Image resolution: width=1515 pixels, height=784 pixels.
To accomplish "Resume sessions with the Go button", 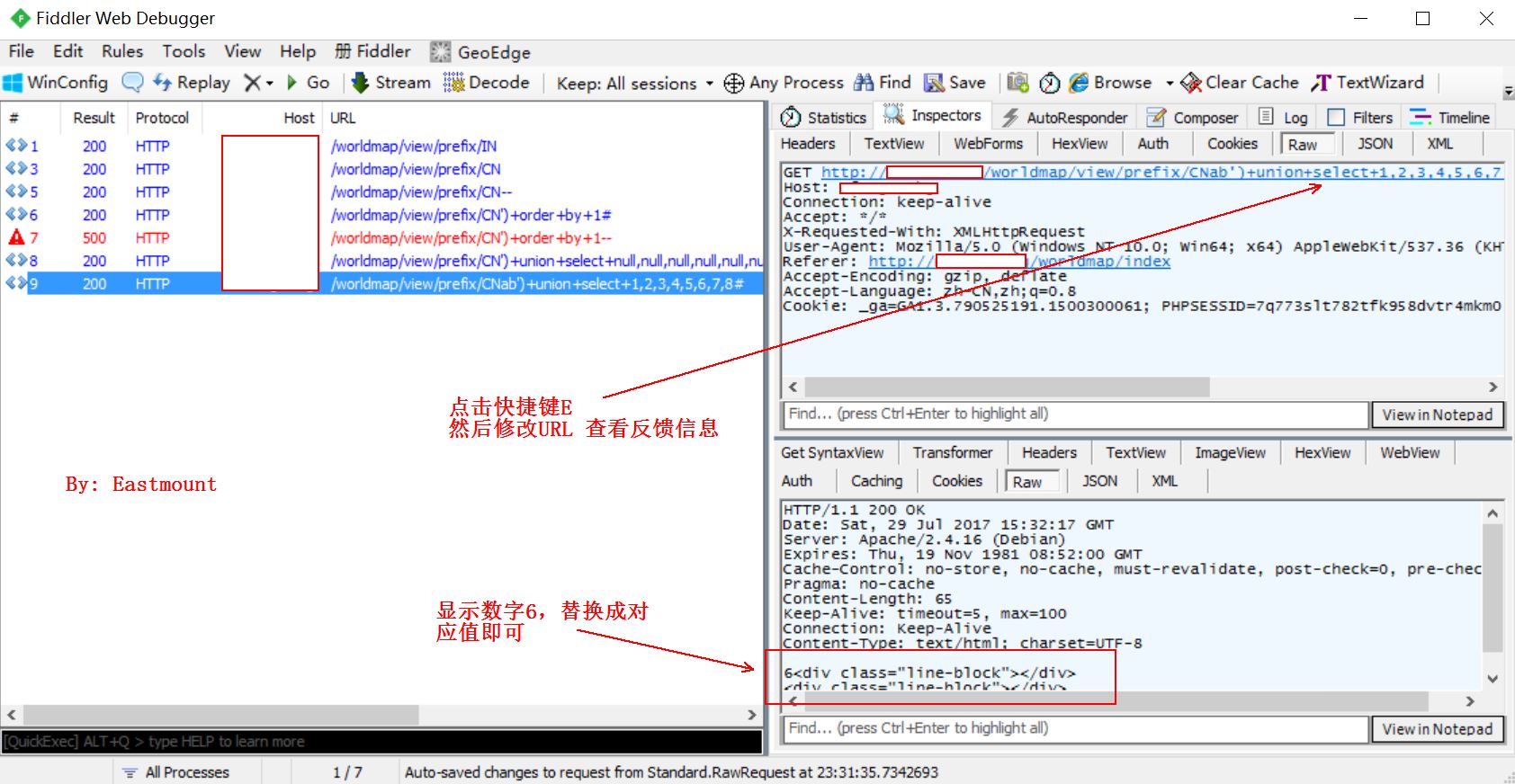I will [x=308, y=83].
